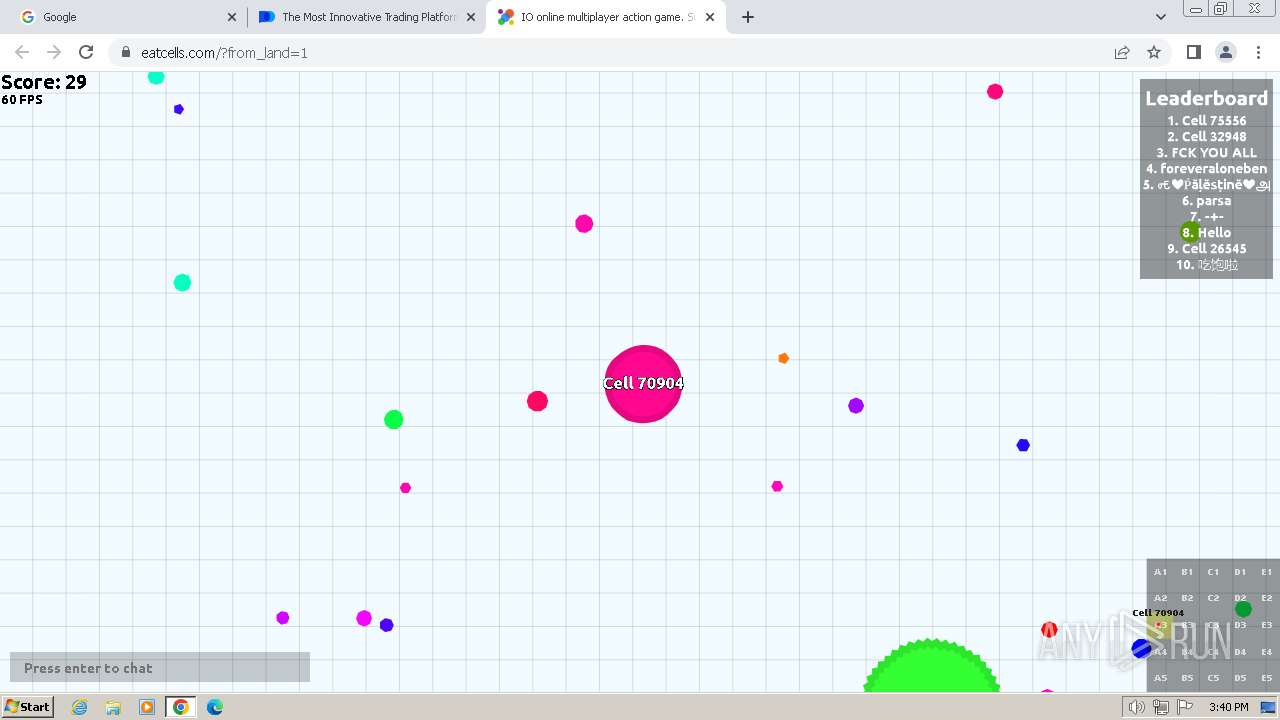Open Windows Media Player taskbar icon
Image resolution: width=1280 pixels, height=720 pixels.
point(147,707)
